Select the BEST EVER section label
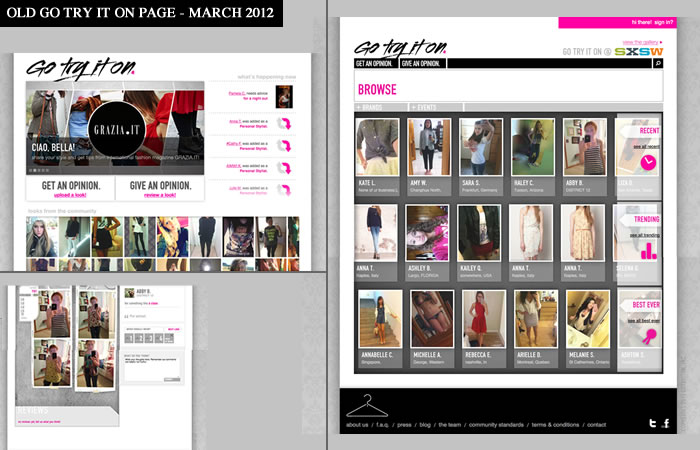This screenshot has height=450, width=700. (646, 305)
